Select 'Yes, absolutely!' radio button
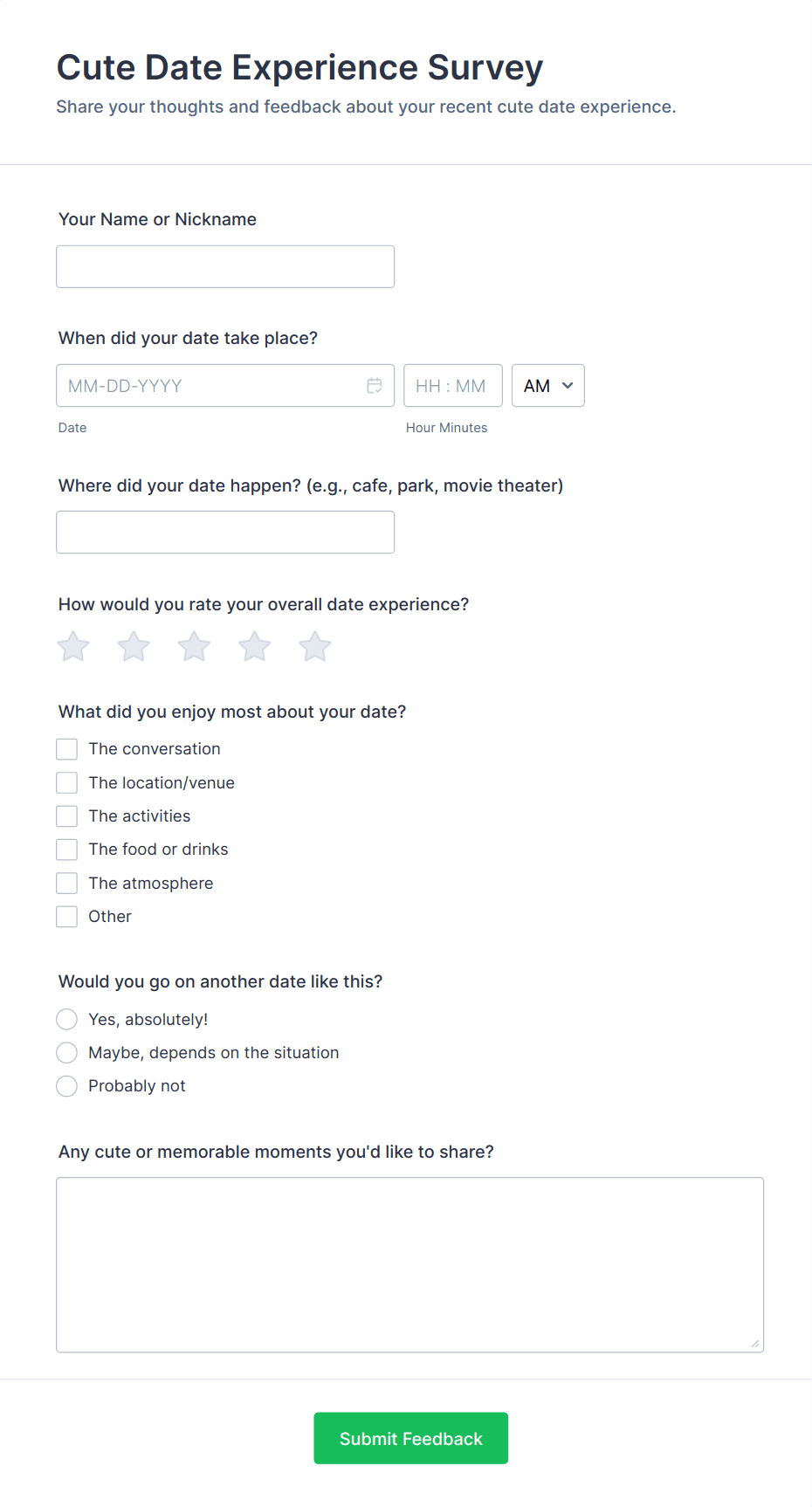Viewport: 812px width, 1507px height. (x=66, y=1019)
